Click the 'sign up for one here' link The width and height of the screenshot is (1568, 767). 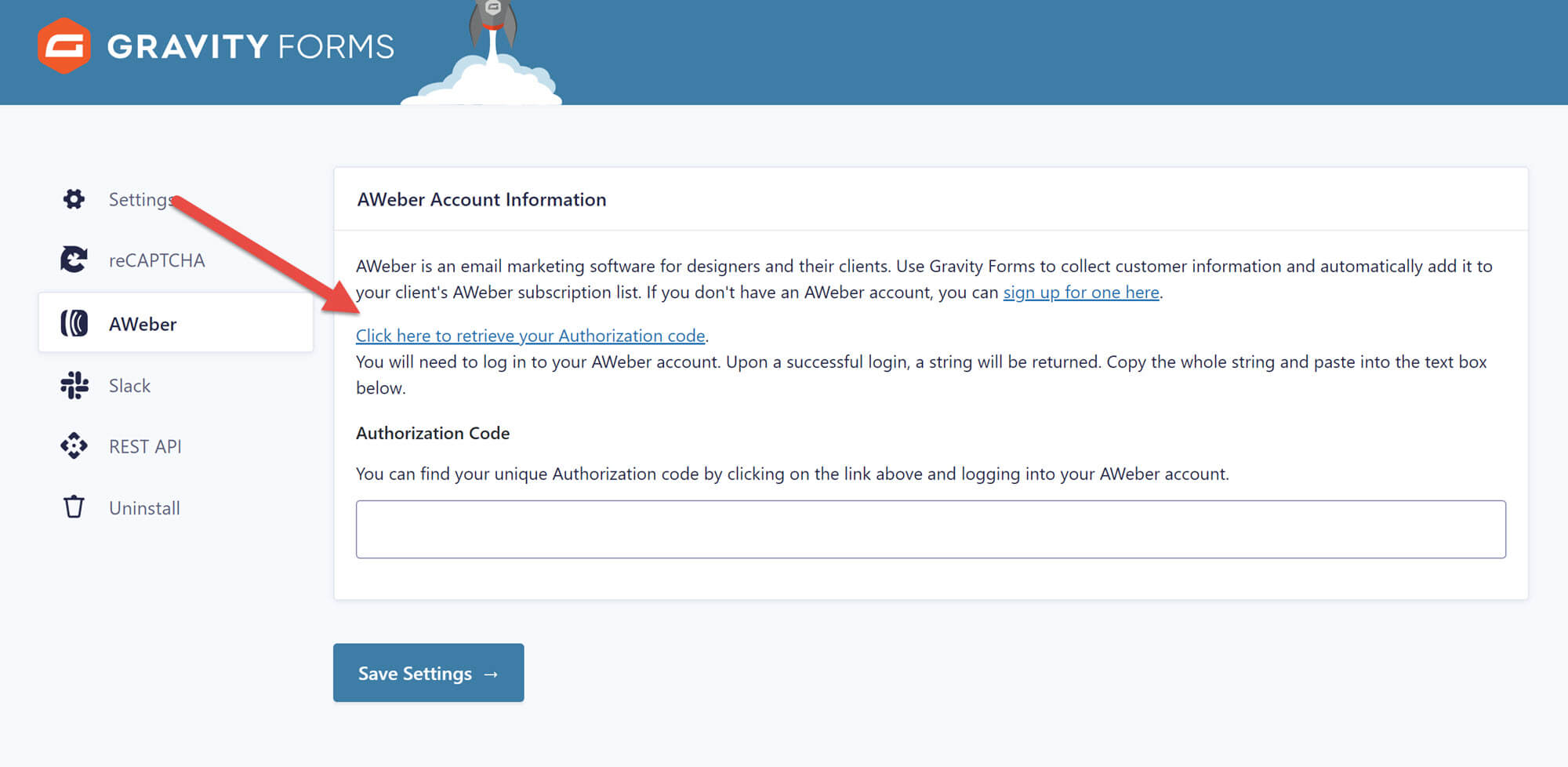coord(1081,293)
